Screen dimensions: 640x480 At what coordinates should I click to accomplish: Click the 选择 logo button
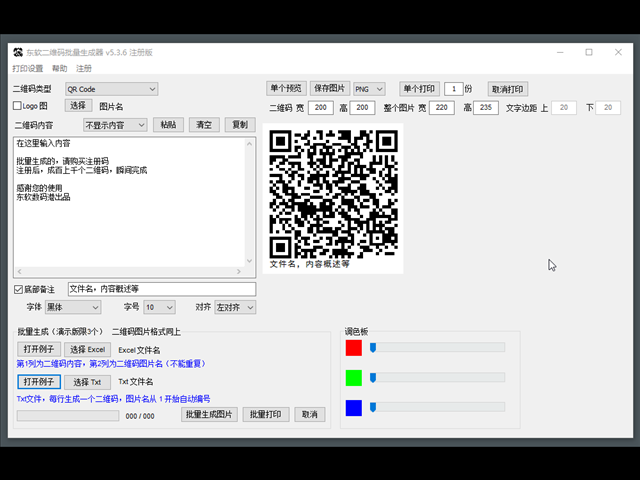click(78, 106)
